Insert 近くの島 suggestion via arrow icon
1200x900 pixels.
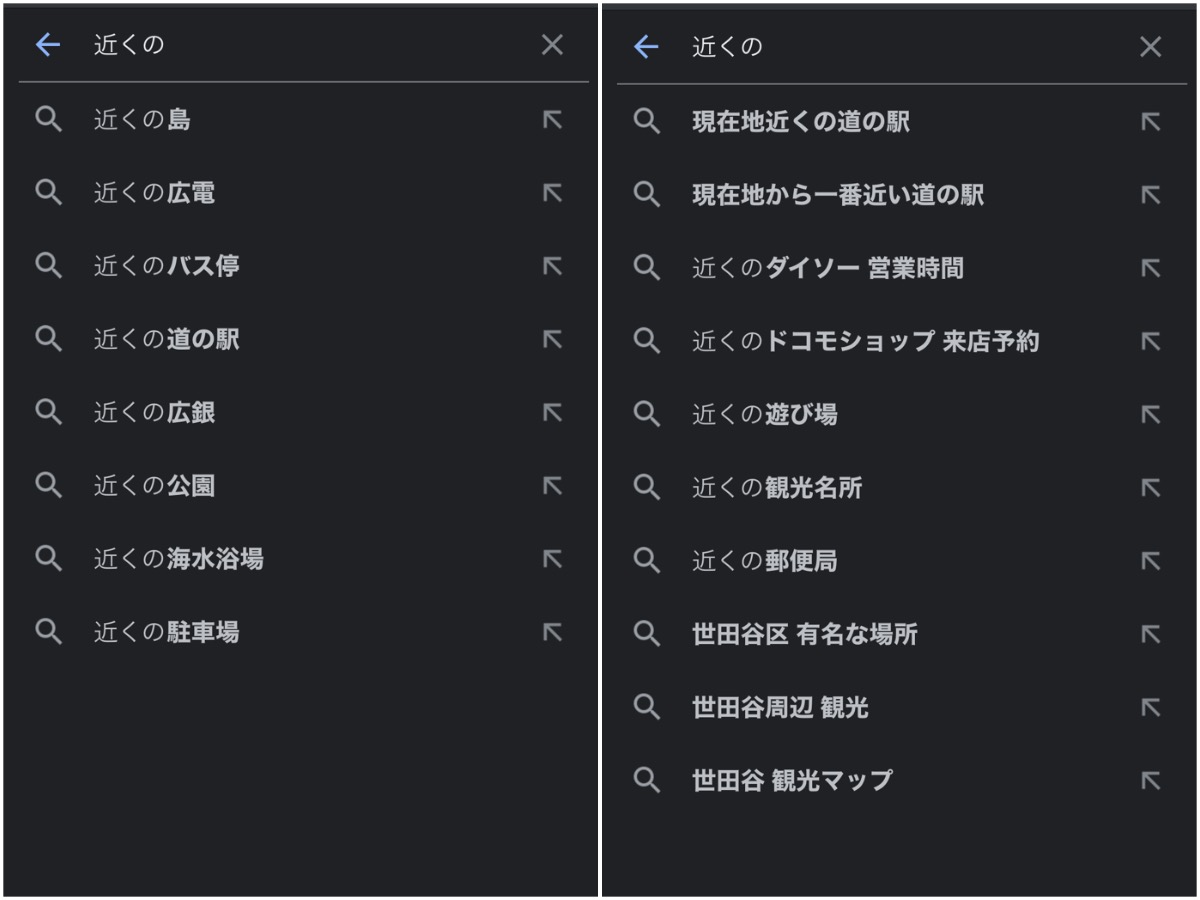click(552, 120)
